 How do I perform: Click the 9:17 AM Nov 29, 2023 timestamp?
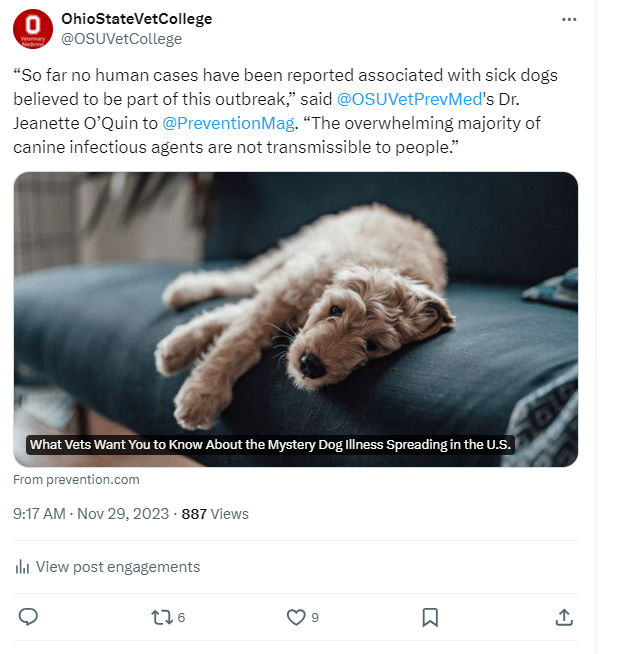92,514
